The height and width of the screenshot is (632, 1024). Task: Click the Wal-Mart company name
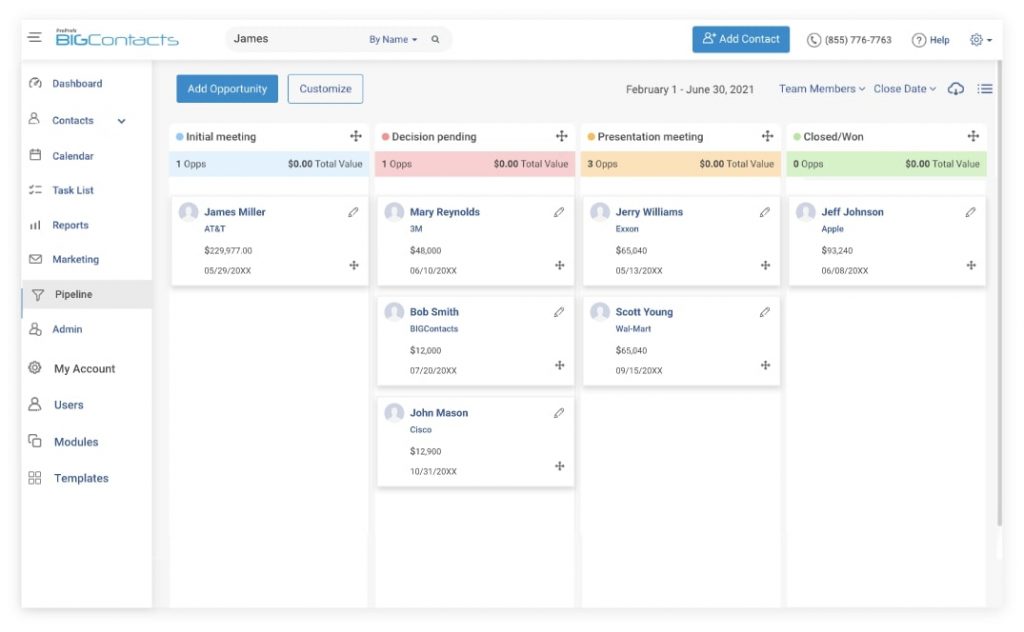pyautogui.click(x=633, y=329)
